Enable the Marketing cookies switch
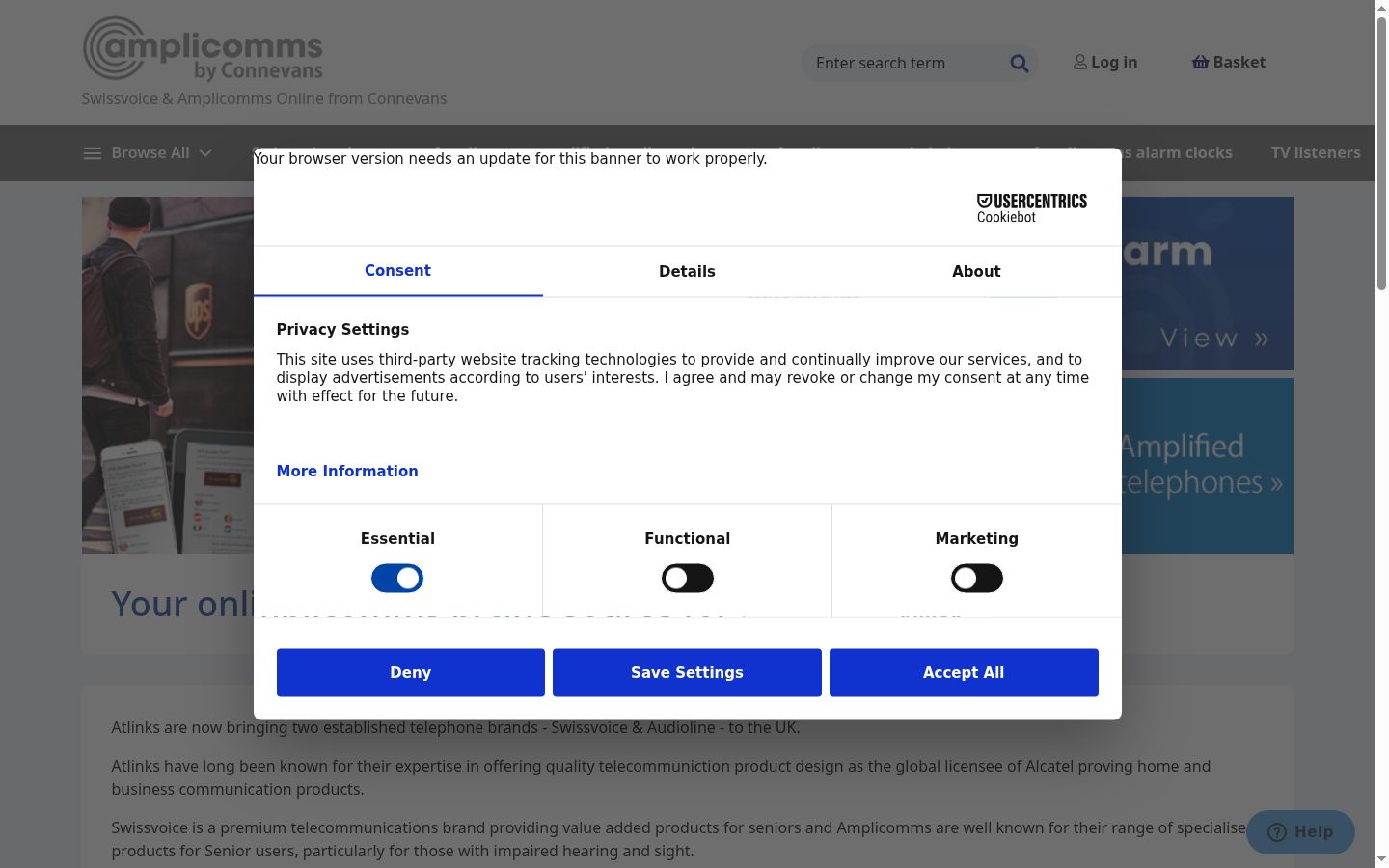 977,579
